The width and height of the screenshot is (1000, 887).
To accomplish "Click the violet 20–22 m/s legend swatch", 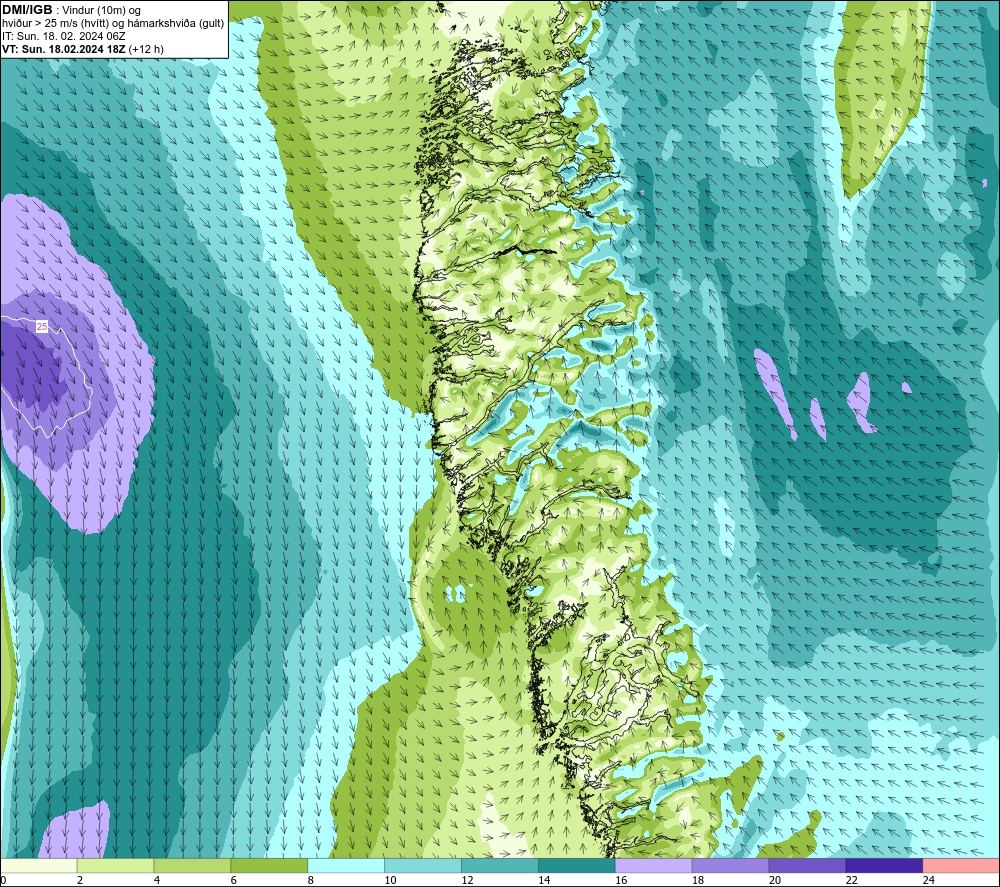I will 807,865.
